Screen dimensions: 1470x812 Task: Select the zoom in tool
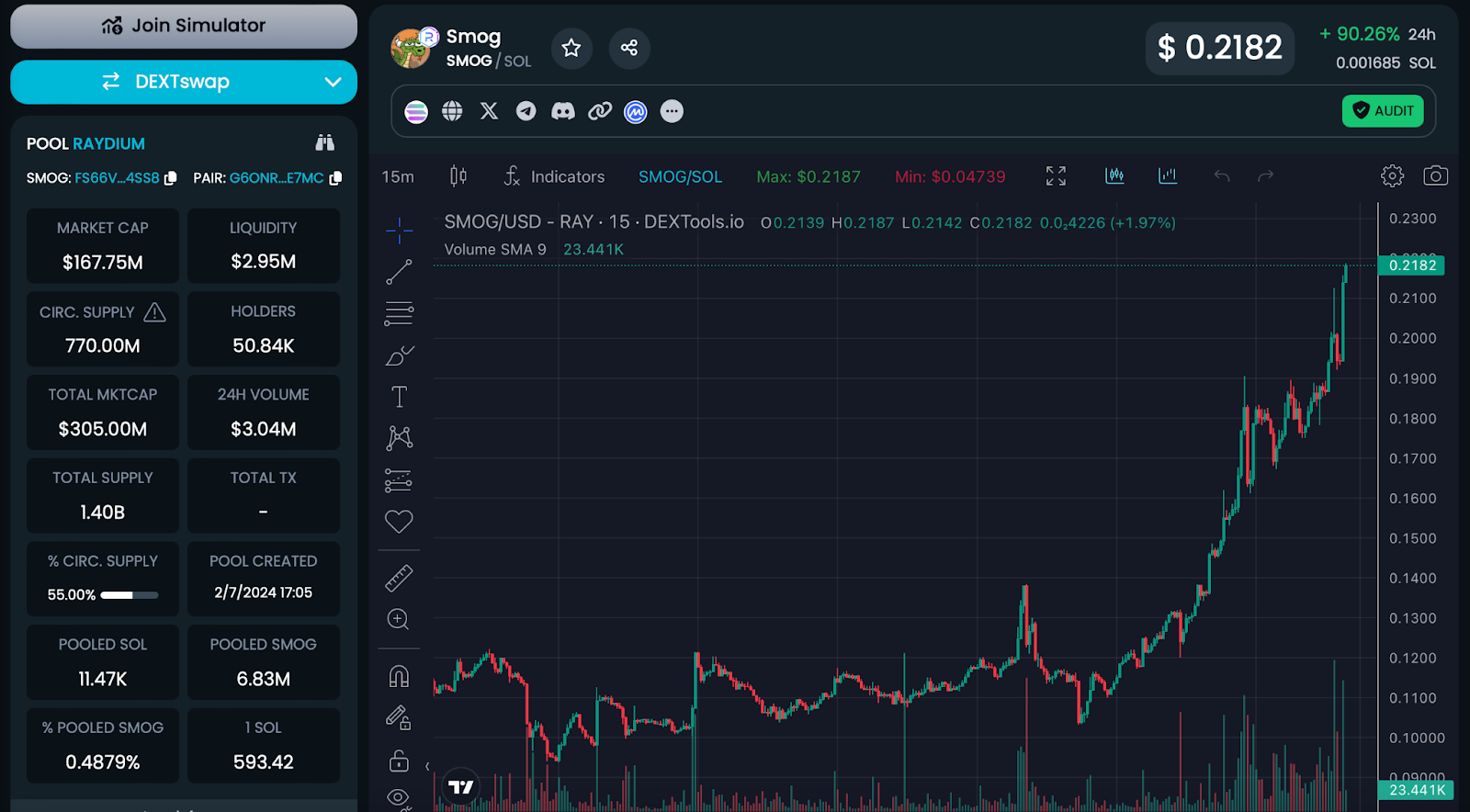pos(398,619)
